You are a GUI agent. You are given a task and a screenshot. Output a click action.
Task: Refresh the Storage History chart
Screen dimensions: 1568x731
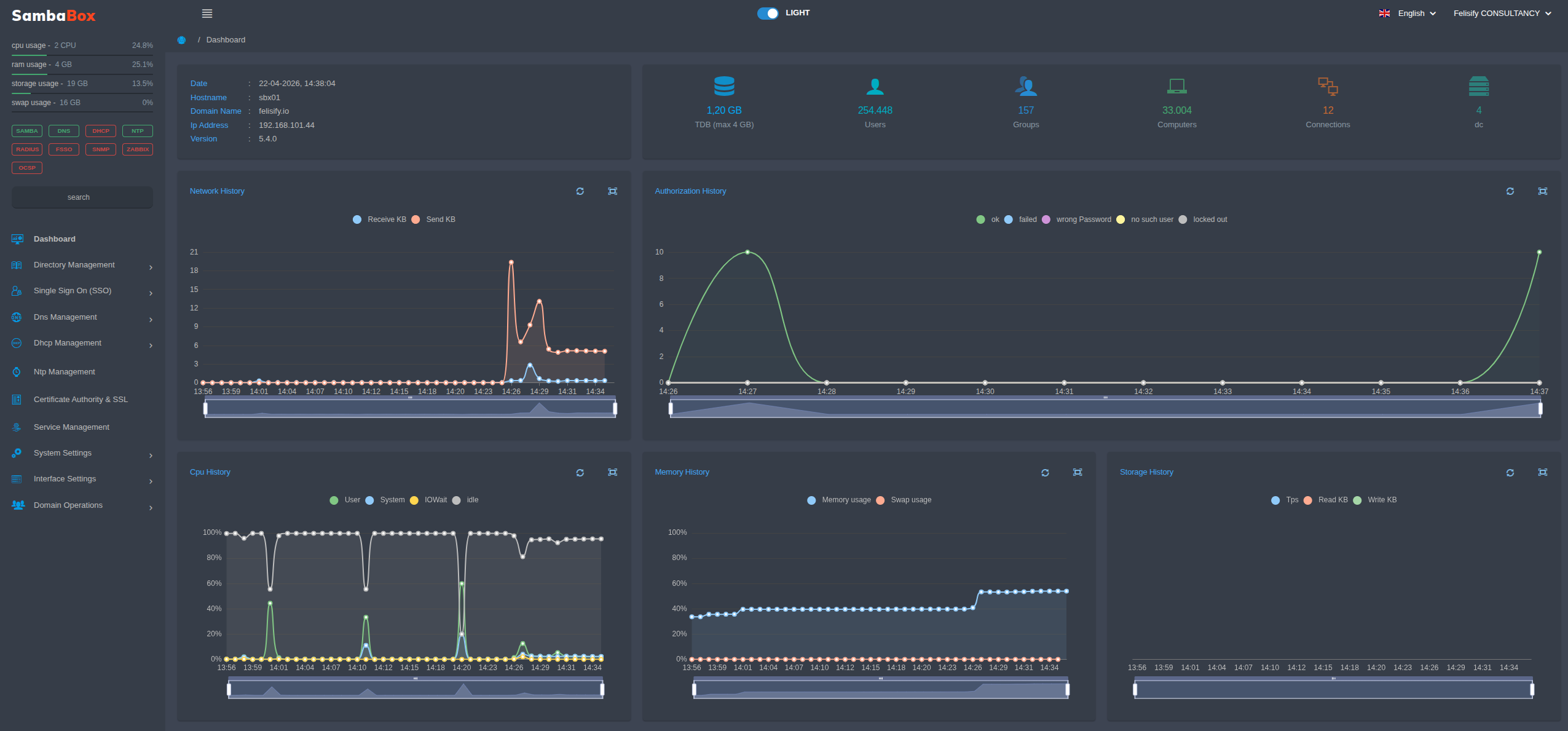point(1510,473)
